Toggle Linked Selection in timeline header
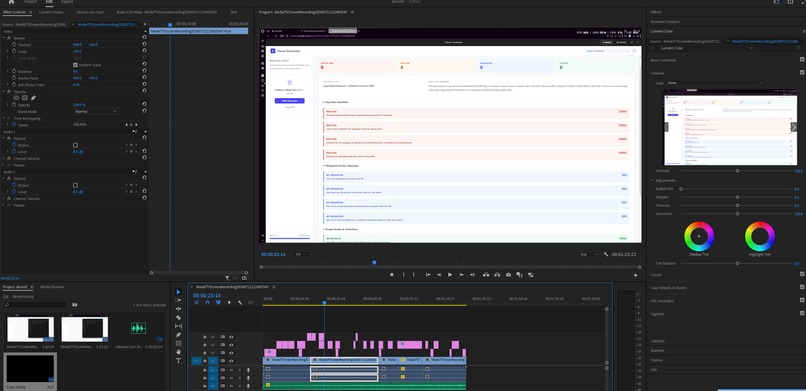The width and height of the screenshot is (806, 391). coord(218,303)
